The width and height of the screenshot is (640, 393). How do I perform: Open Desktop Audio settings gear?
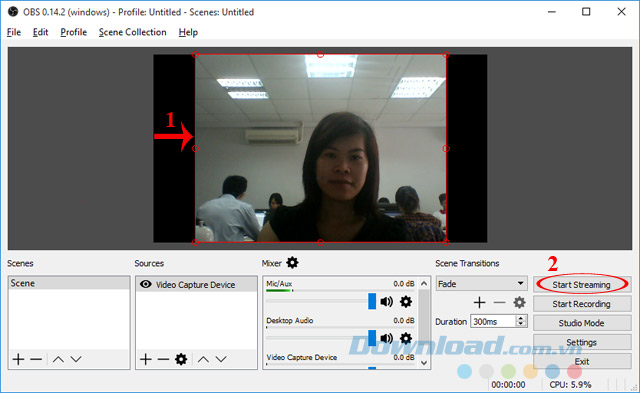coord(406,338)
